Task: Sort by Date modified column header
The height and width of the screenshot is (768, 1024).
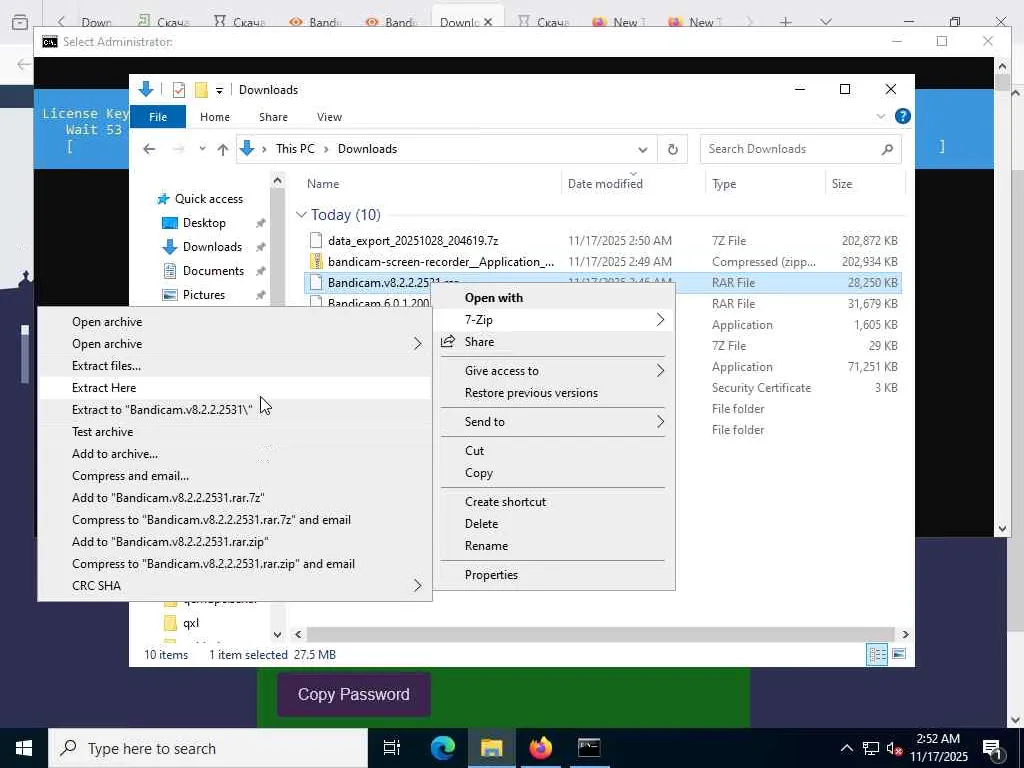Action: [x=605, y=184]
